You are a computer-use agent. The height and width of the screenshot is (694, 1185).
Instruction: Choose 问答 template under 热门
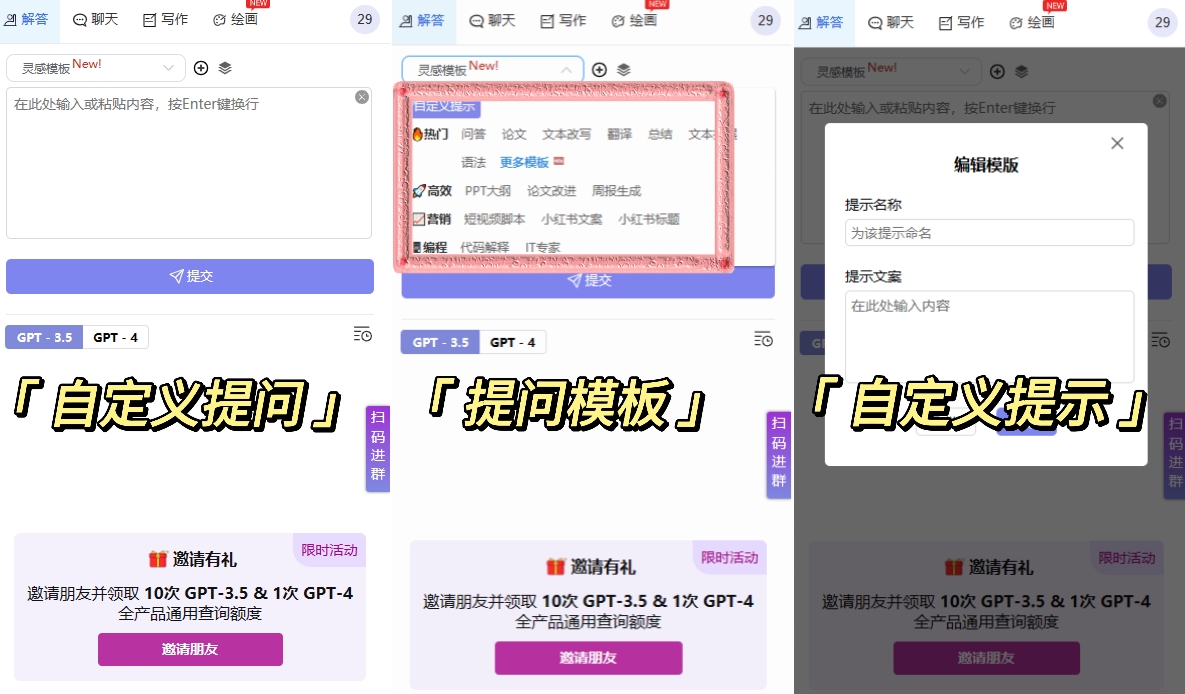(473, 134)
